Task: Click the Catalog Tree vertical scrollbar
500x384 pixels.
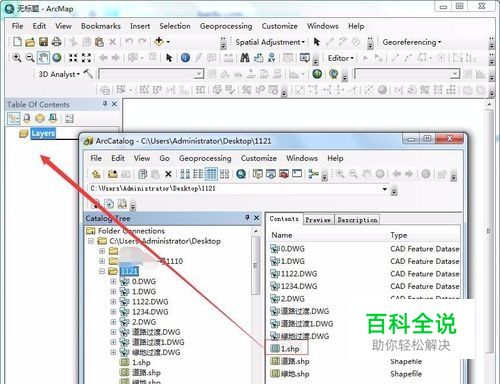Action: click(256, 266)
